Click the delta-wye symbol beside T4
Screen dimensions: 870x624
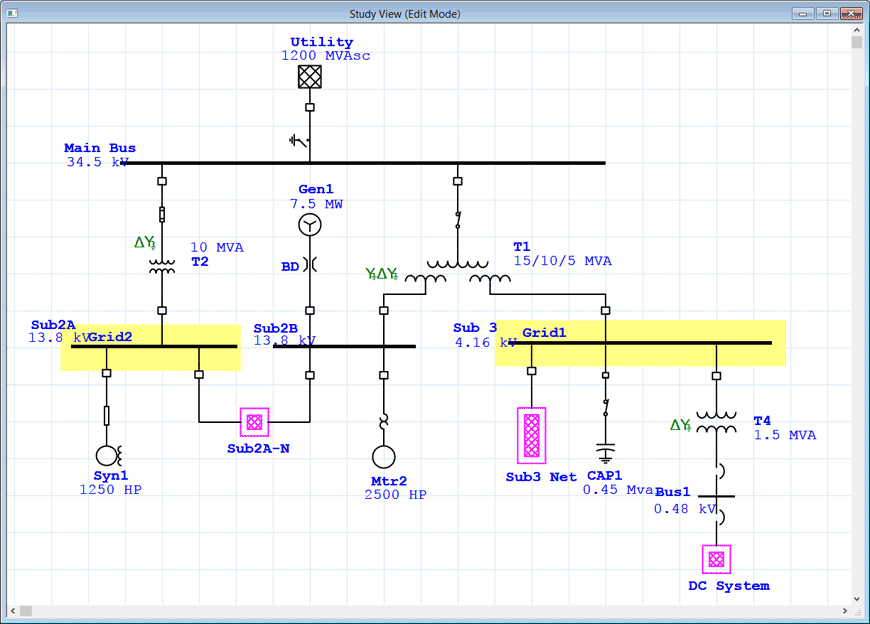coord(680,425)
